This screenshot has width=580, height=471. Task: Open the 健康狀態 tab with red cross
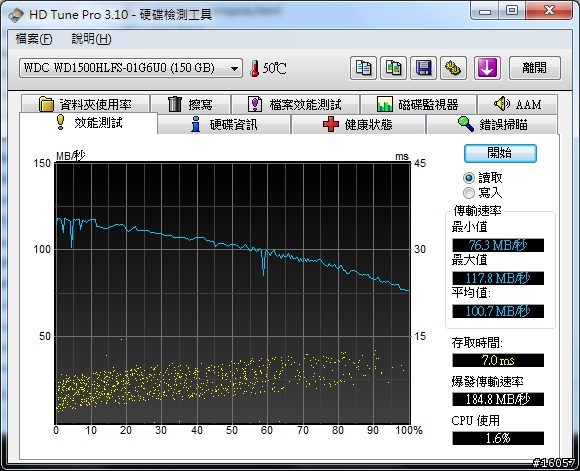click(x=358, y=124)
